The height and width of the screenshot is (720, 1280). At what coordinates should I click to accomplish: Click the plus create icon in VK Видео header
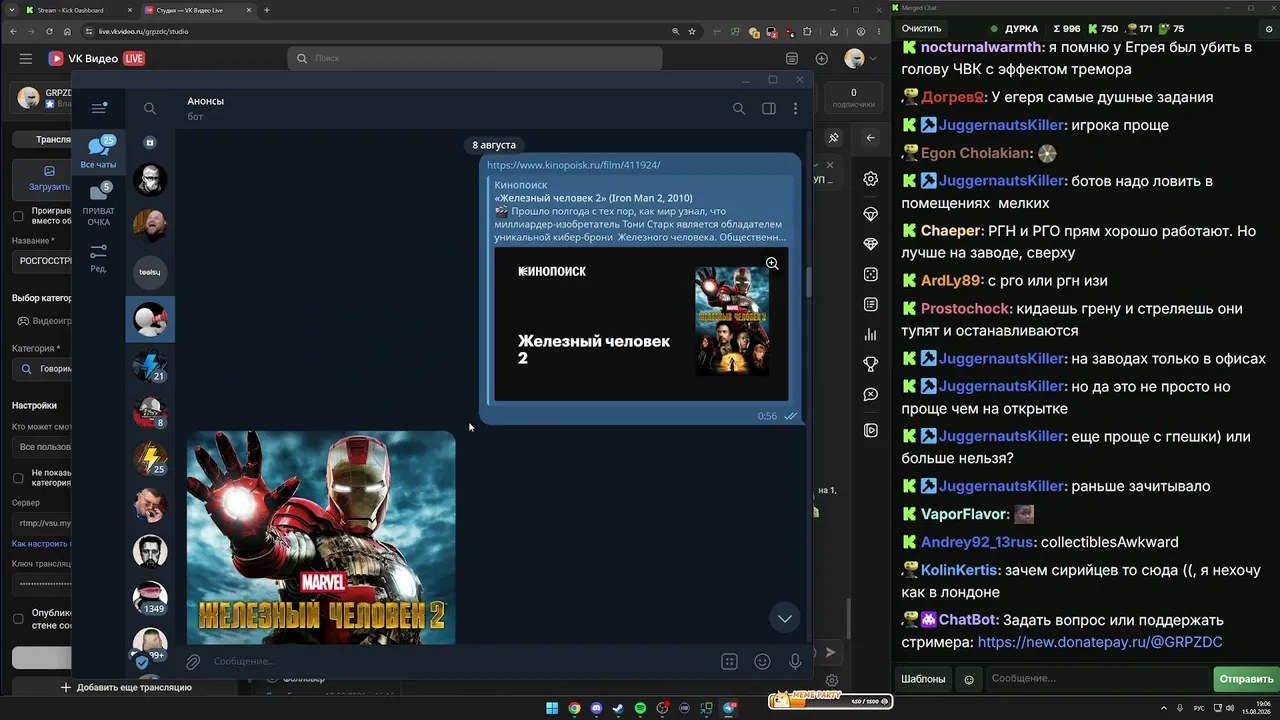822,59
